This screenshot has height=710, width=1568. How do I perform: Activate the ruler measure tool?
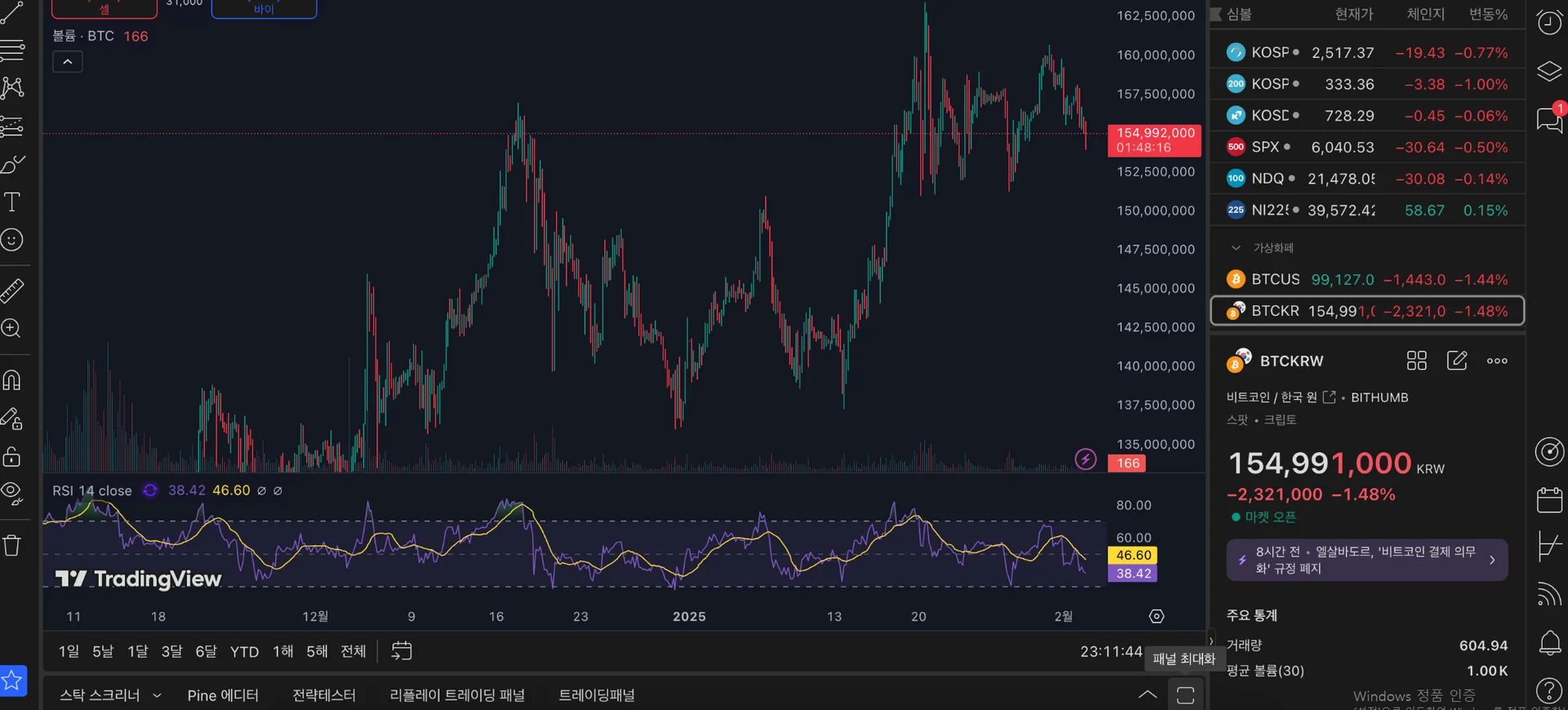(11, 291)
